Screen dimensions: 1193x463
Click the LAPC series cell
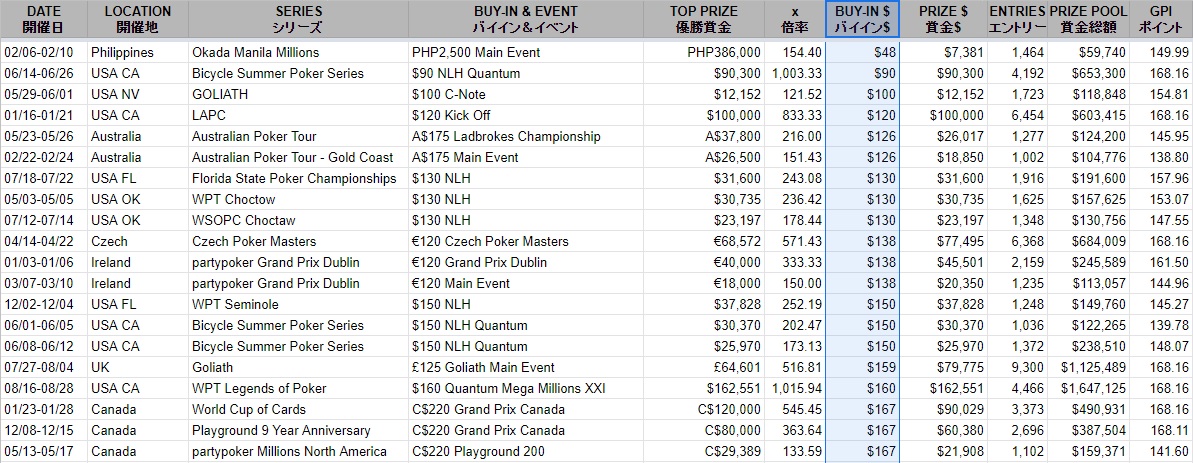(298, 116)
